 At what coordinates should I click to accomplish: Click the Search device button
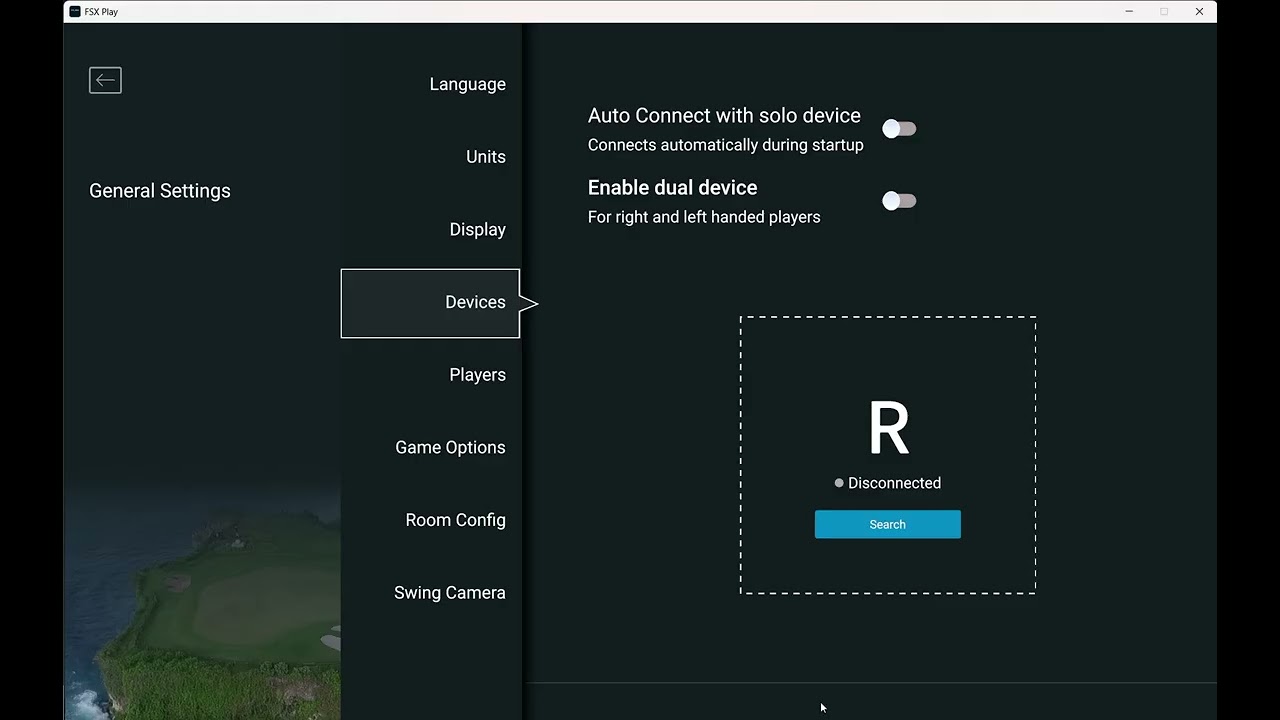(x=888, y=524)
